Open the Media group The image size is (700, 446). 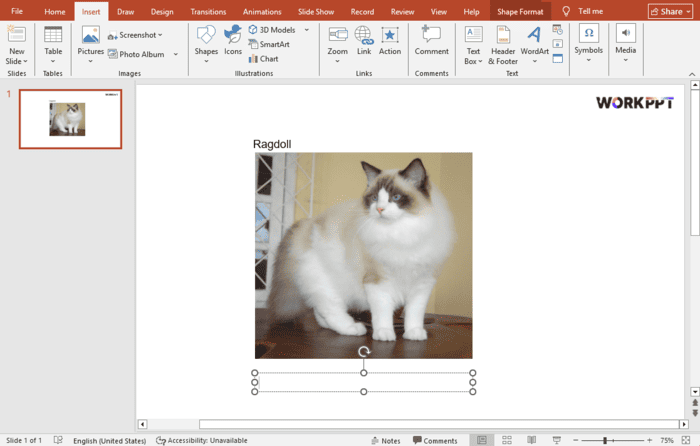tap(625, 43)
